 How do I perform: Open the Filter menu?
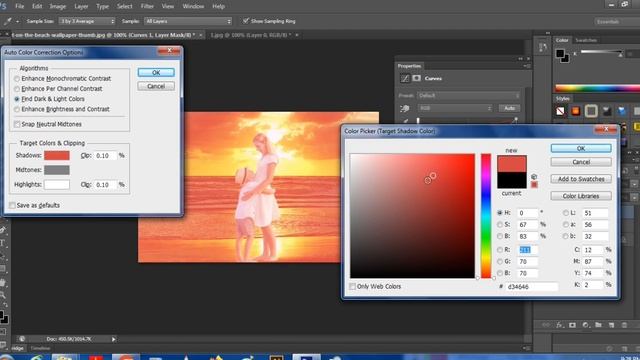[x=147, y=6]
